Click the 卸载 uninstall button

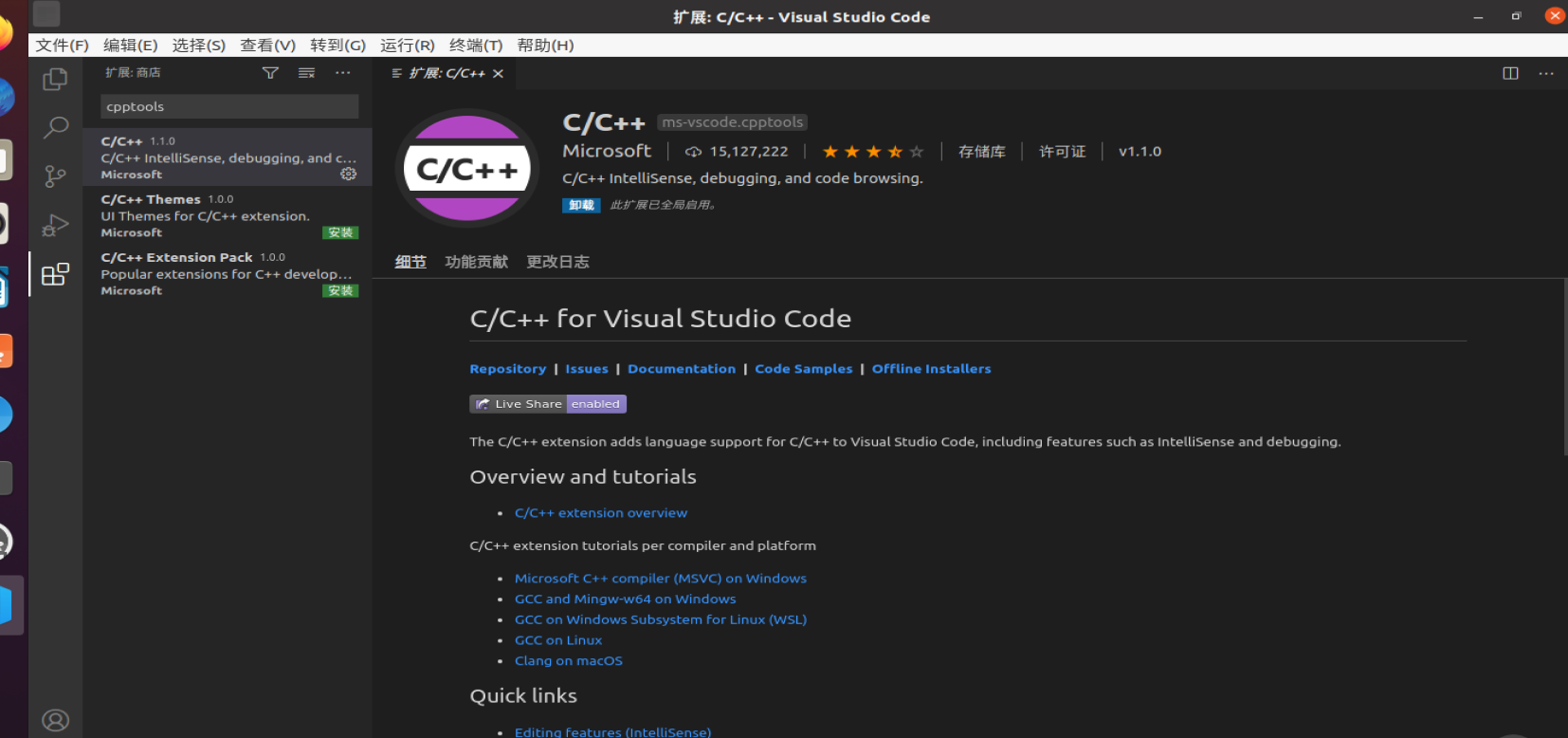581,205
